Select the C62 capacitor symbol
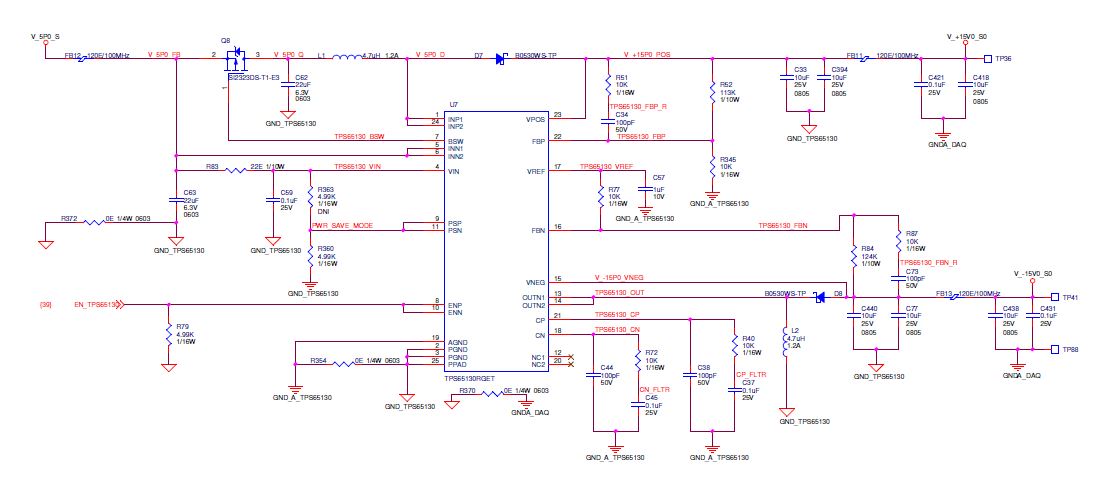The image size is (1113, 498). [287, 83]
